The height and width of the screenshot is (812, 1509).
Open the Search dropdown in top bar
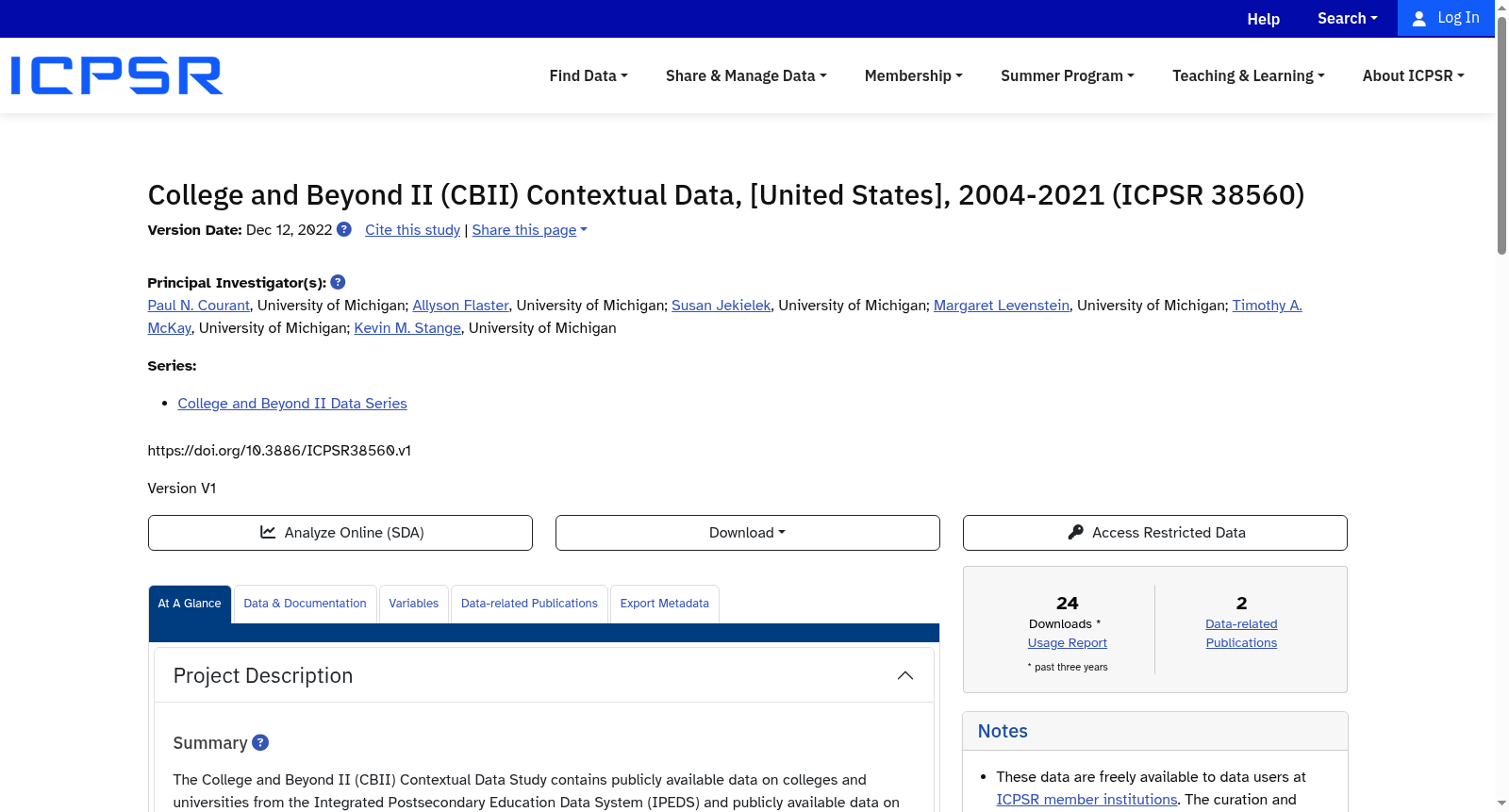(1348, 18)
